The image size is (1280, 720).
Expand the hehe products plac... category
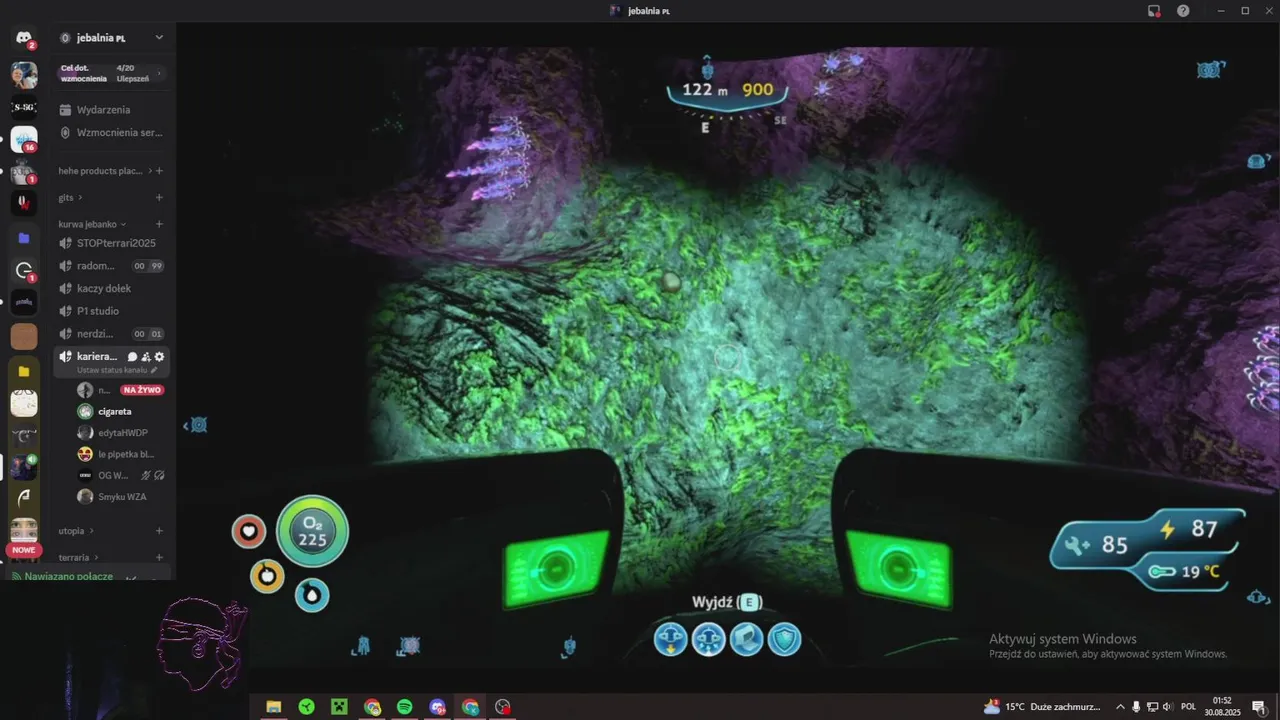[105, 171]
